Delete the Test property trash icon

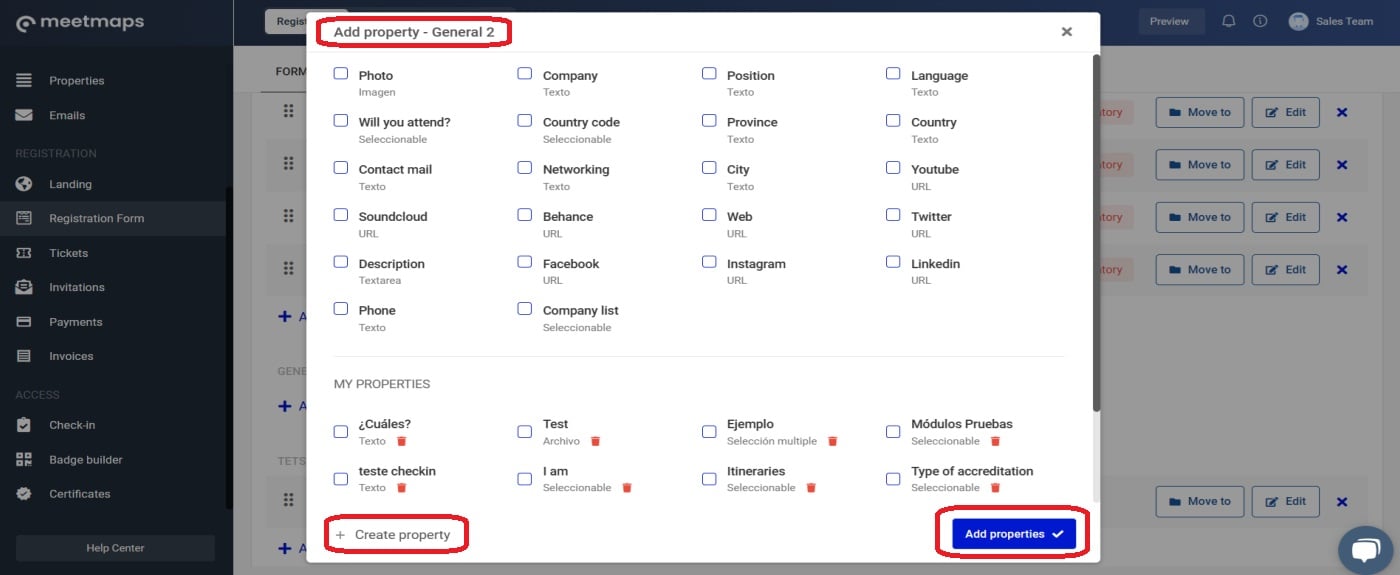coord(595,441)
